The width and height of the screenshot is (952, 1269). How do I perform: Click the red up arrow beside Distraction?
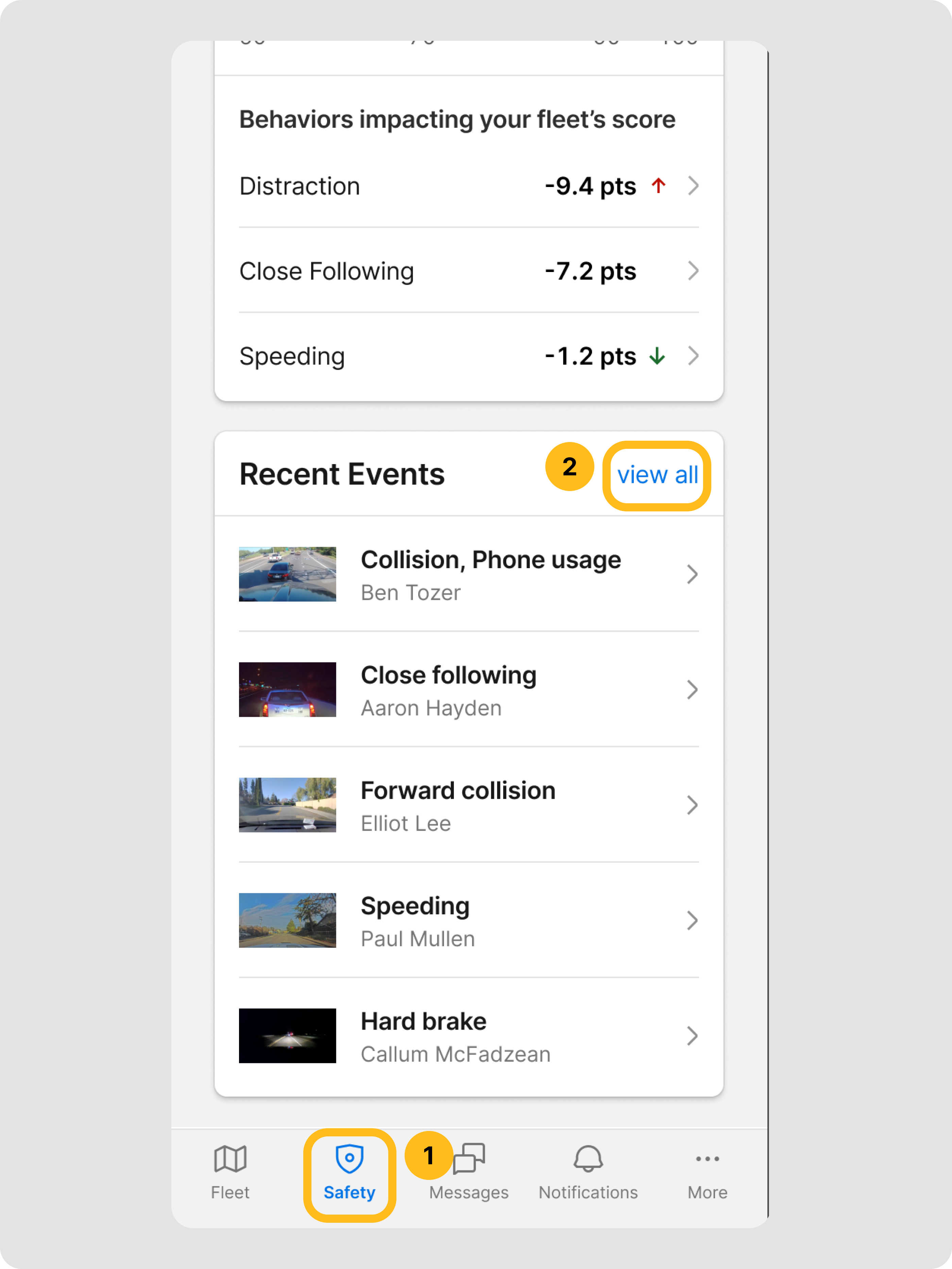coord(658,186)
